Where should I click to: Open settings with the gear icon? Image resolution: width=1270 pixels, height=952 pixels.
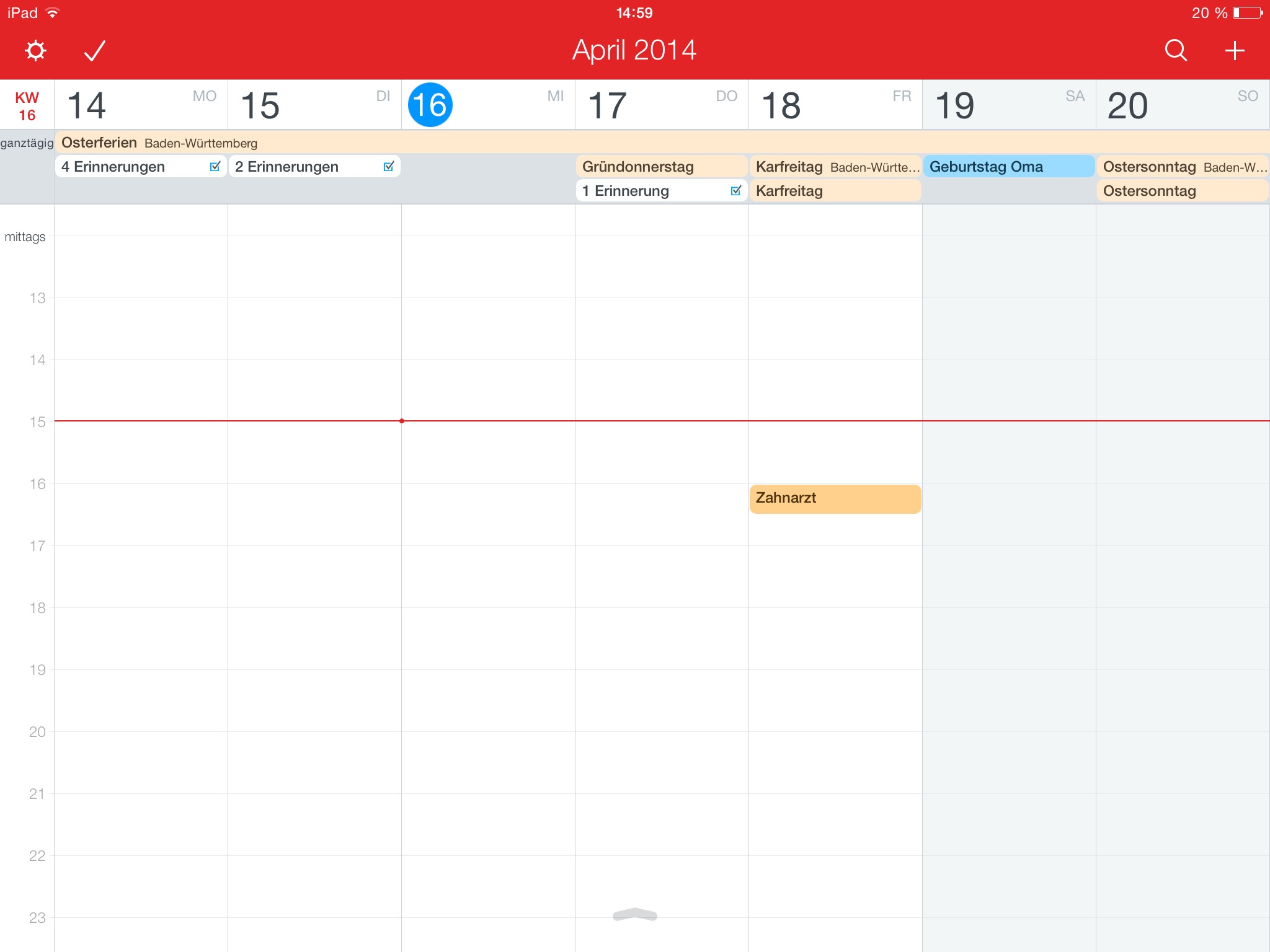point(35,50)
